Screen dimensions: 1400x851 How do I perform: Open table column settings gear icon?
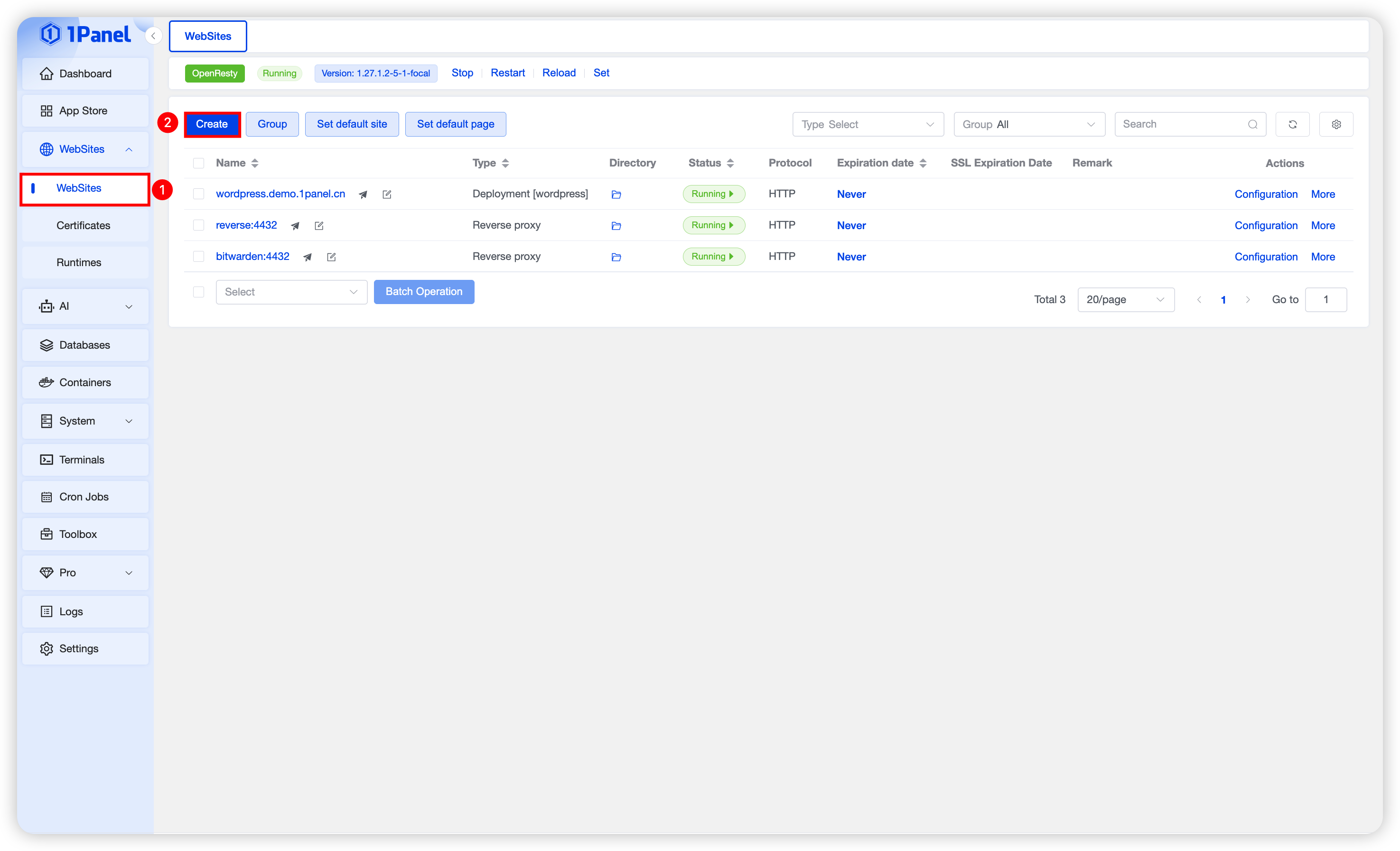[1336, 124]
